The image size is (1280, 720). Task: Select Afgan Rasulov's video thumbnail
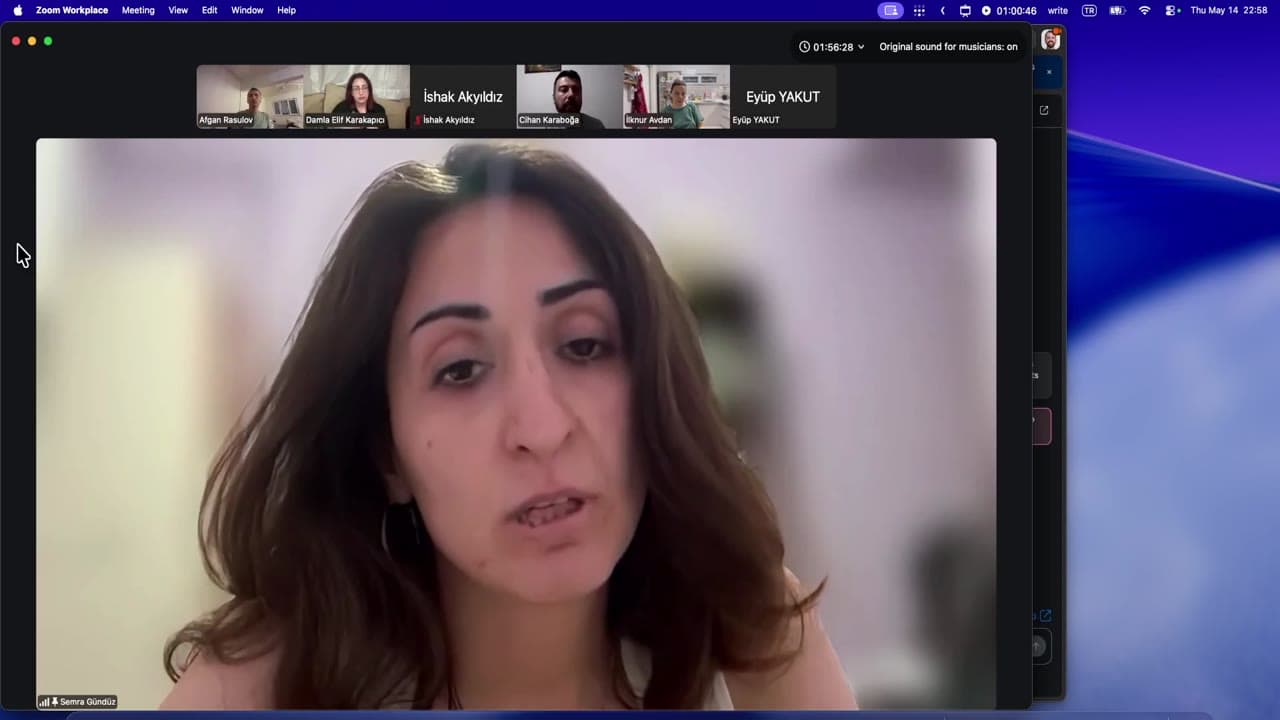(250, 97)
